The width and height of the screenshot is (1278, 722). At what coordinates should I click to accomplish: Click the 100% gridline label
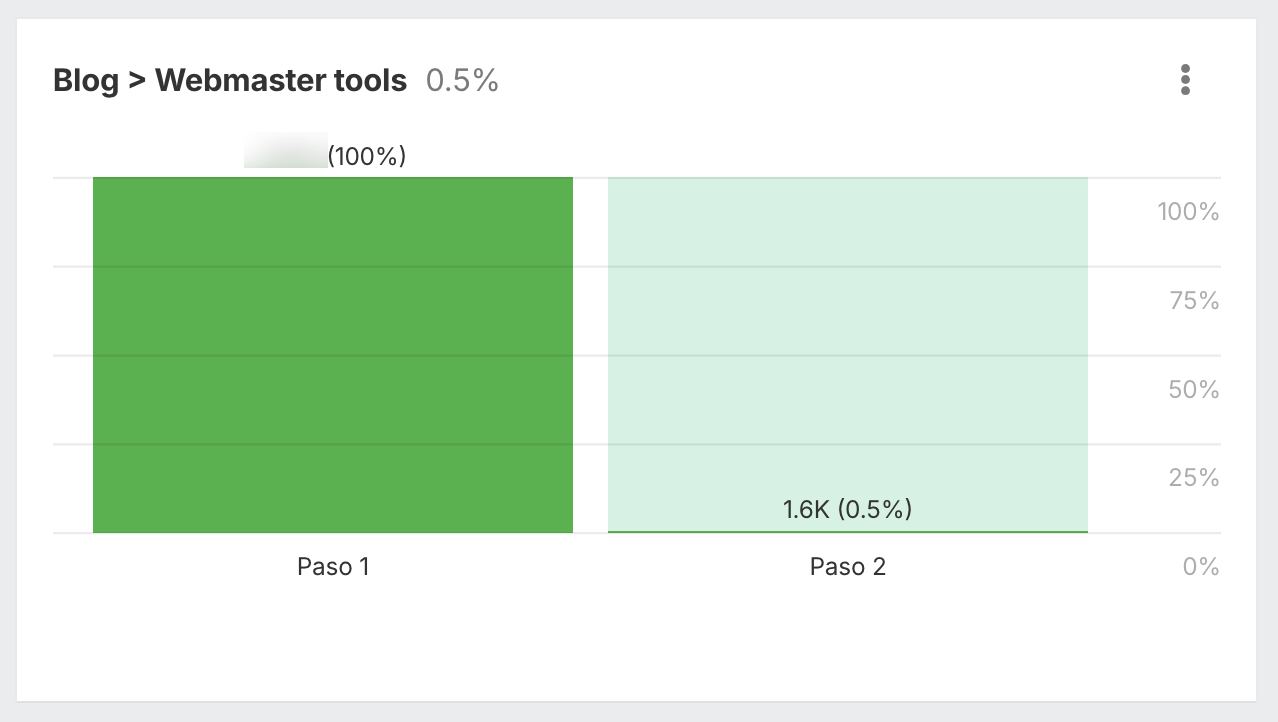(x=1187, y=212)
